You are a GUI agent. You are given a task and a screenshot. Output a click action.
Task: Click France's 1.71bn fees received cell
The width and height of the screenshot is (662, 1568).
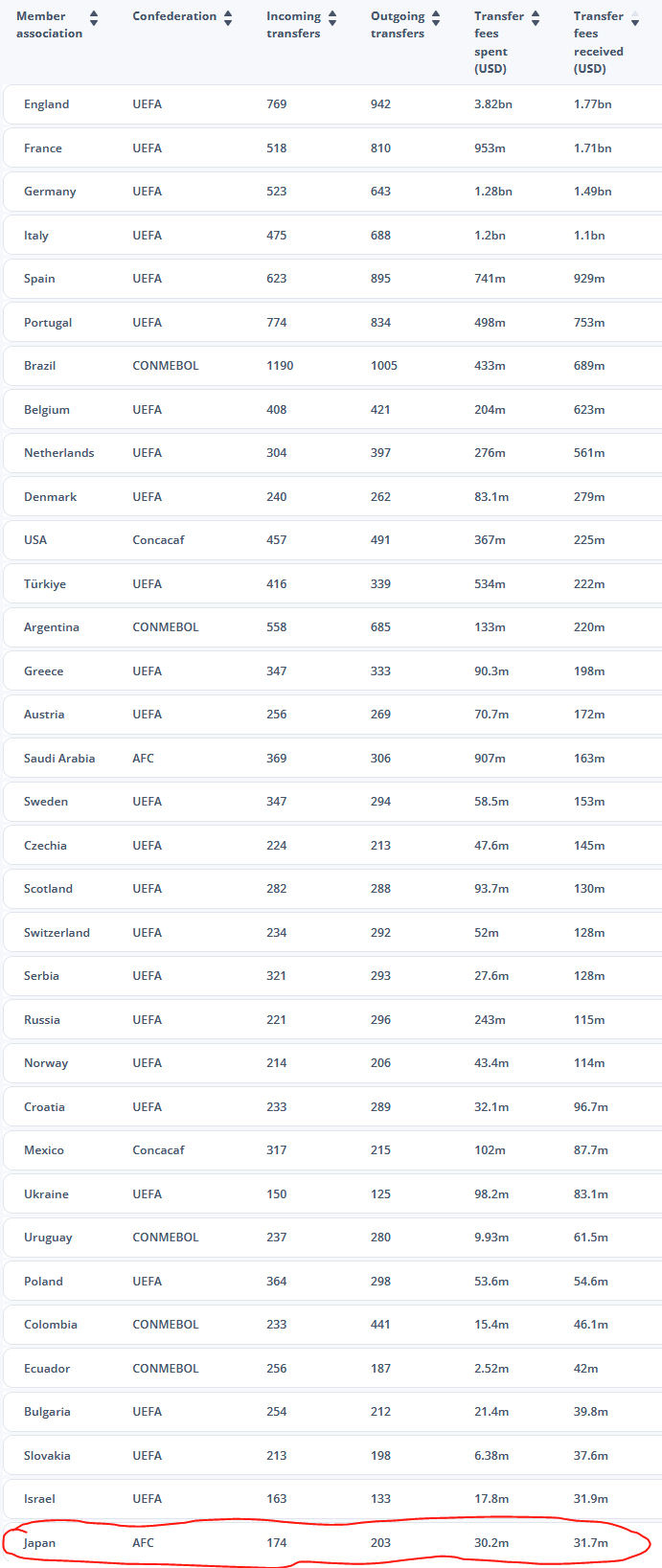click(x=592, y=148)
